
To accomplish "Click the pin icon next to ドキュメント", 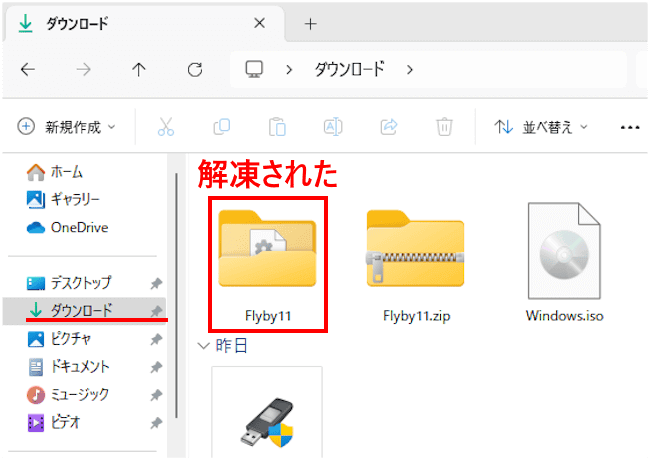I will tap(156, 367).
